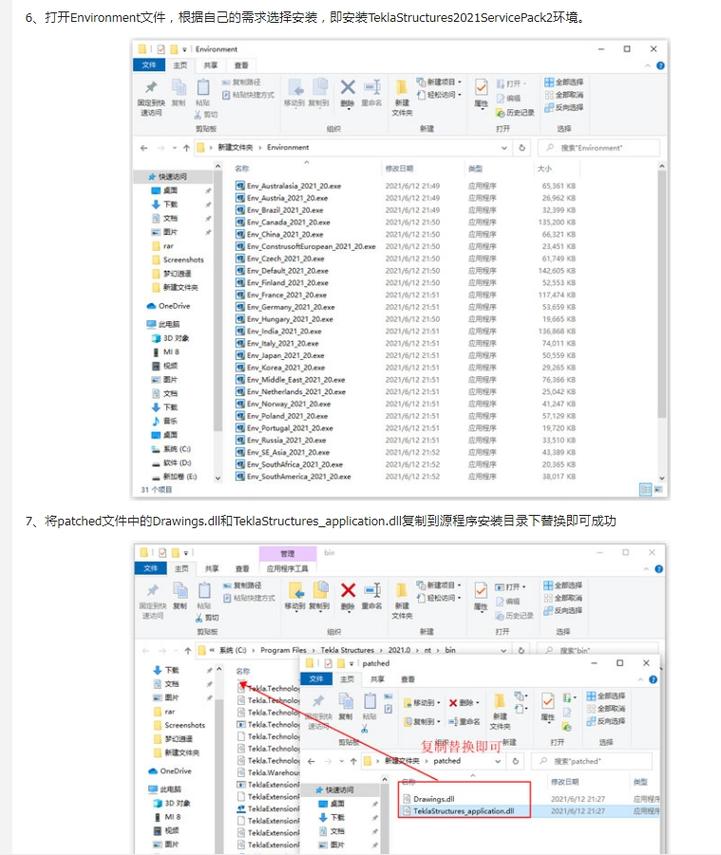Click the Delete (删除) button in patched window
The image size is (721, 855).
tap(464, 703)
